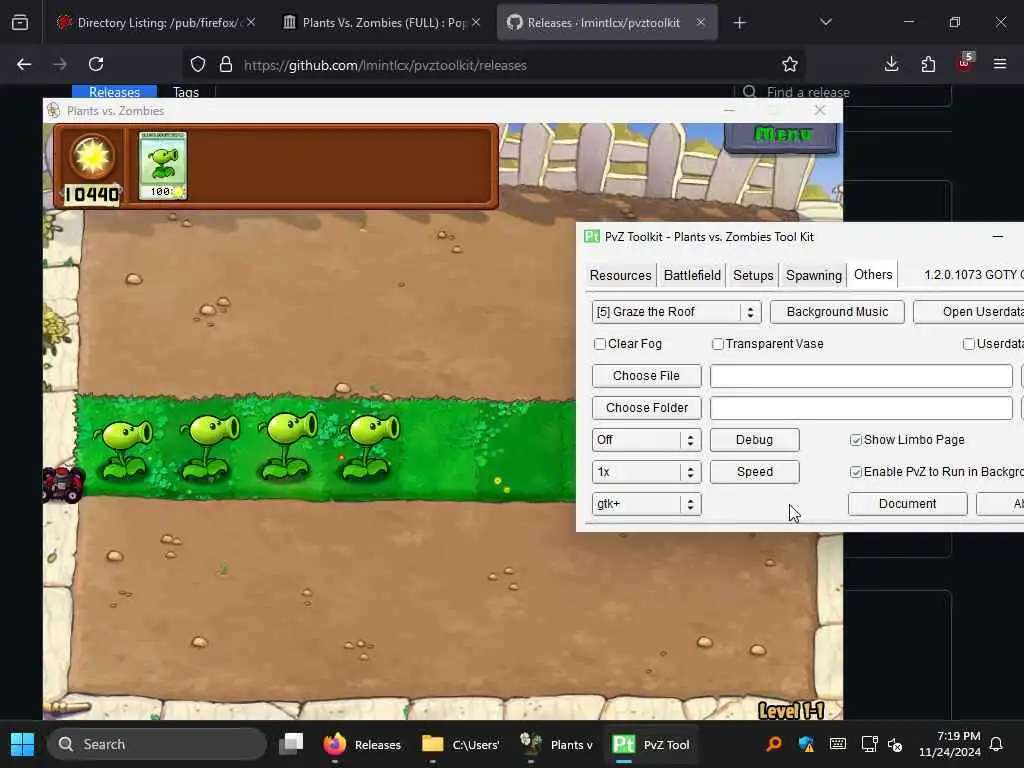The width and height of the screenshot is (1024, 768).
Task: Click the Open Userdata button
Action: pyautogui.click(x=969, y=312)
